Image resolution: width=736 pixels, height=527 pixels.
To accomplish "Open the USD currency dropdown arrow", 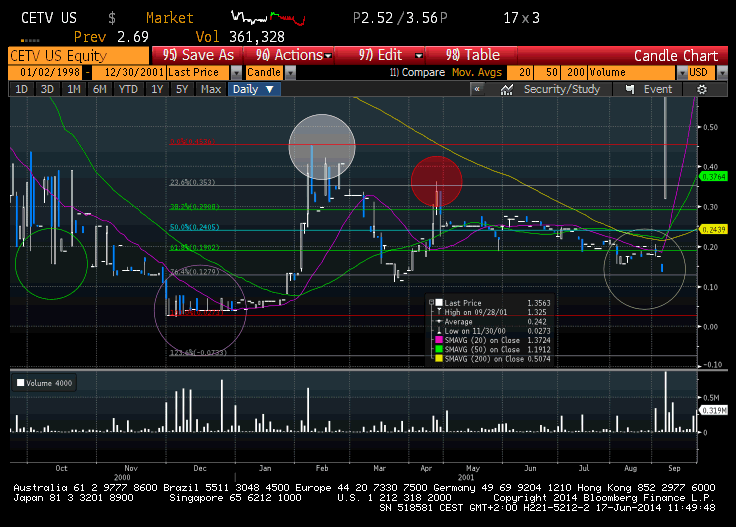I will [x=722, y=73].
